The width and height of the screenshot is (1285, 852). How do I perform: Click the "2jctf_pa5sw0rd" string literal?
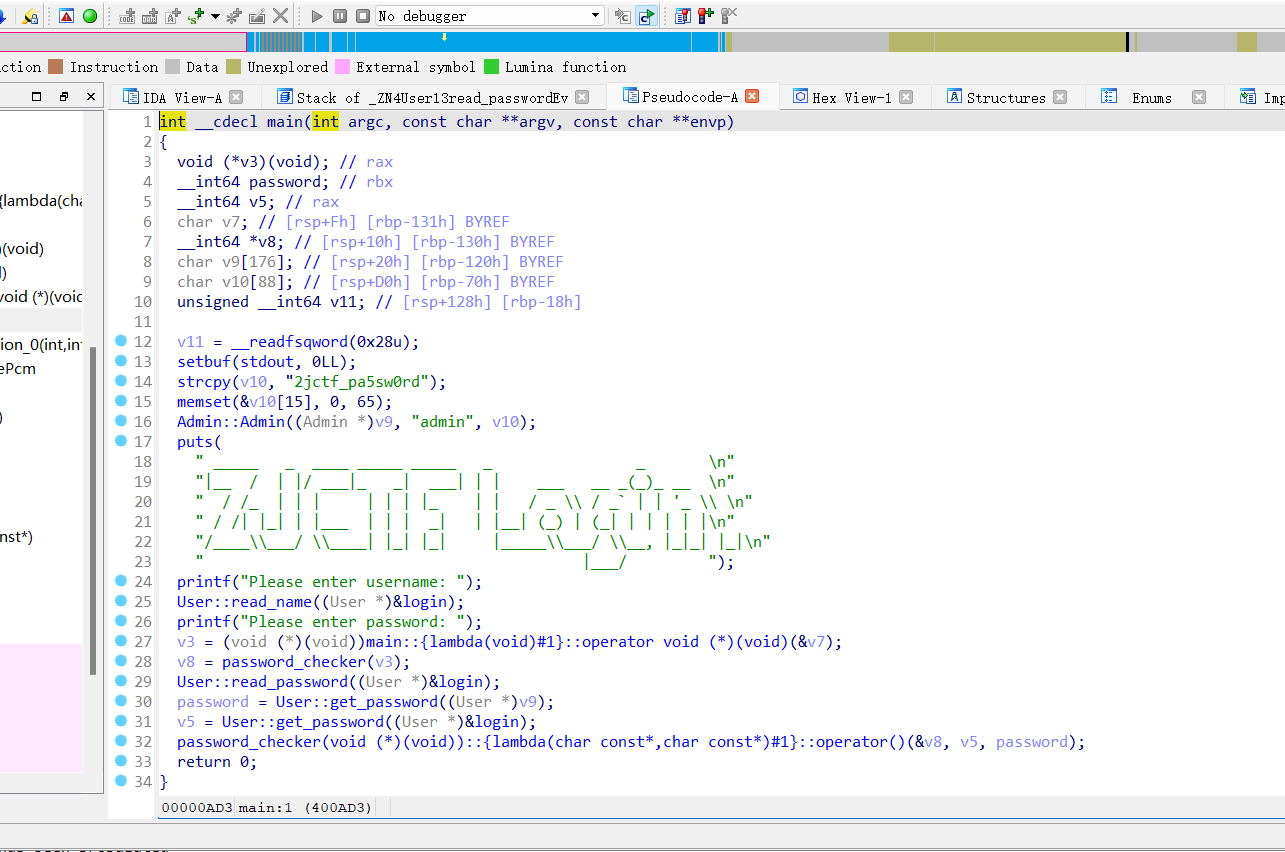[357, 382]
